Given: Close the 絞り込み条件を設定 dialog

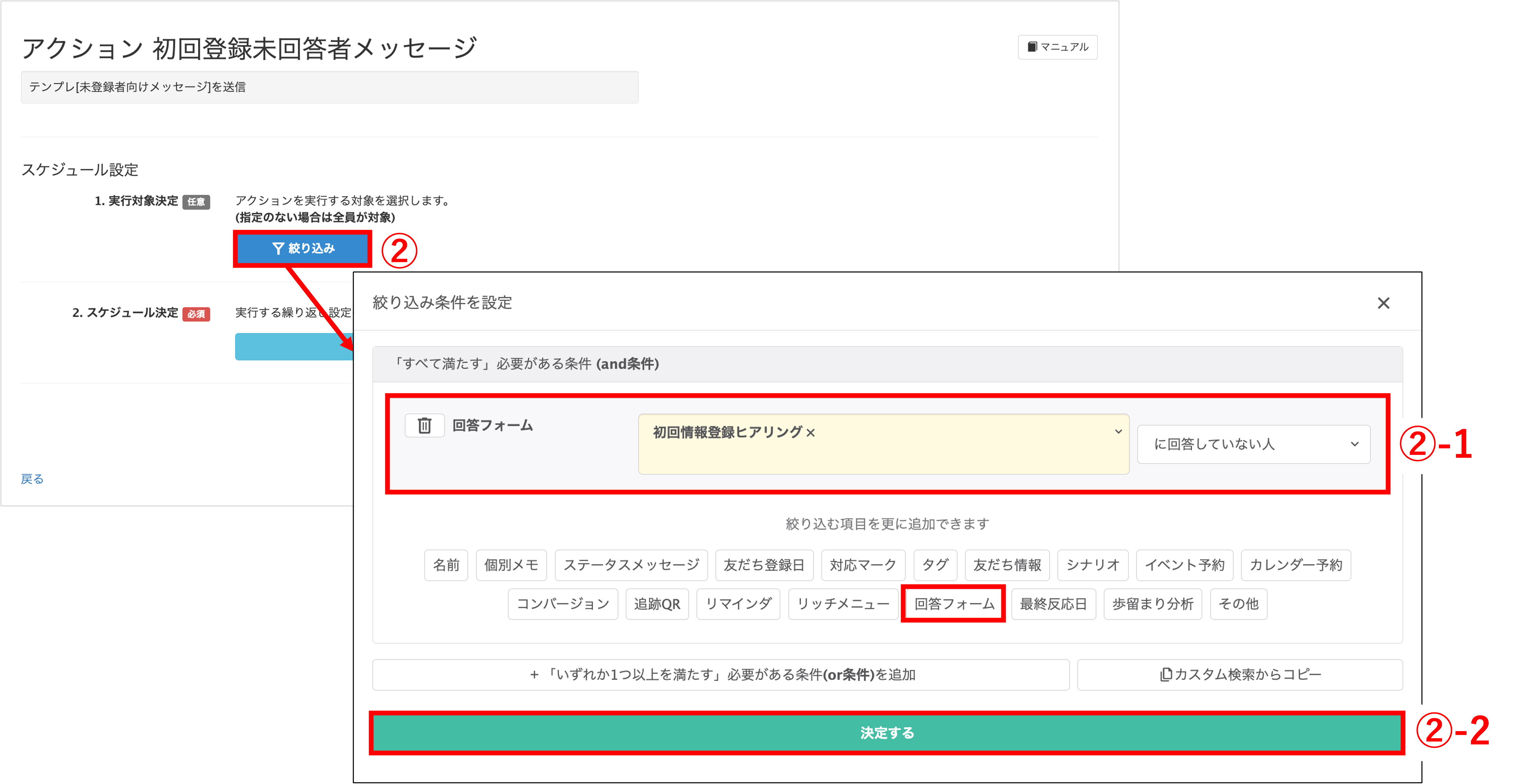Looking at the screenshot, I should click(1384, 303).
